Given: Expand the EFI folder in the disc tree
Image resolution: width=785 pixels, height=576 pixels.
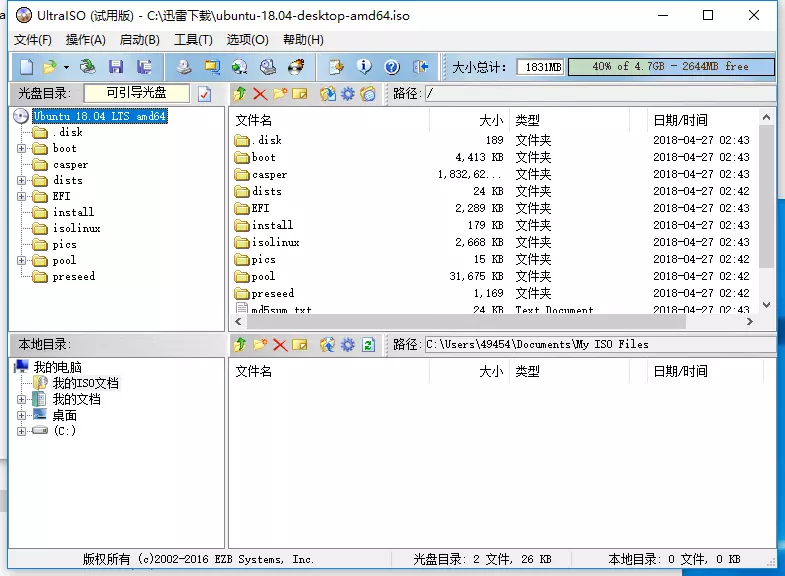Looking at the screenshot, I should pyautogui.click(x=21, y=196).
